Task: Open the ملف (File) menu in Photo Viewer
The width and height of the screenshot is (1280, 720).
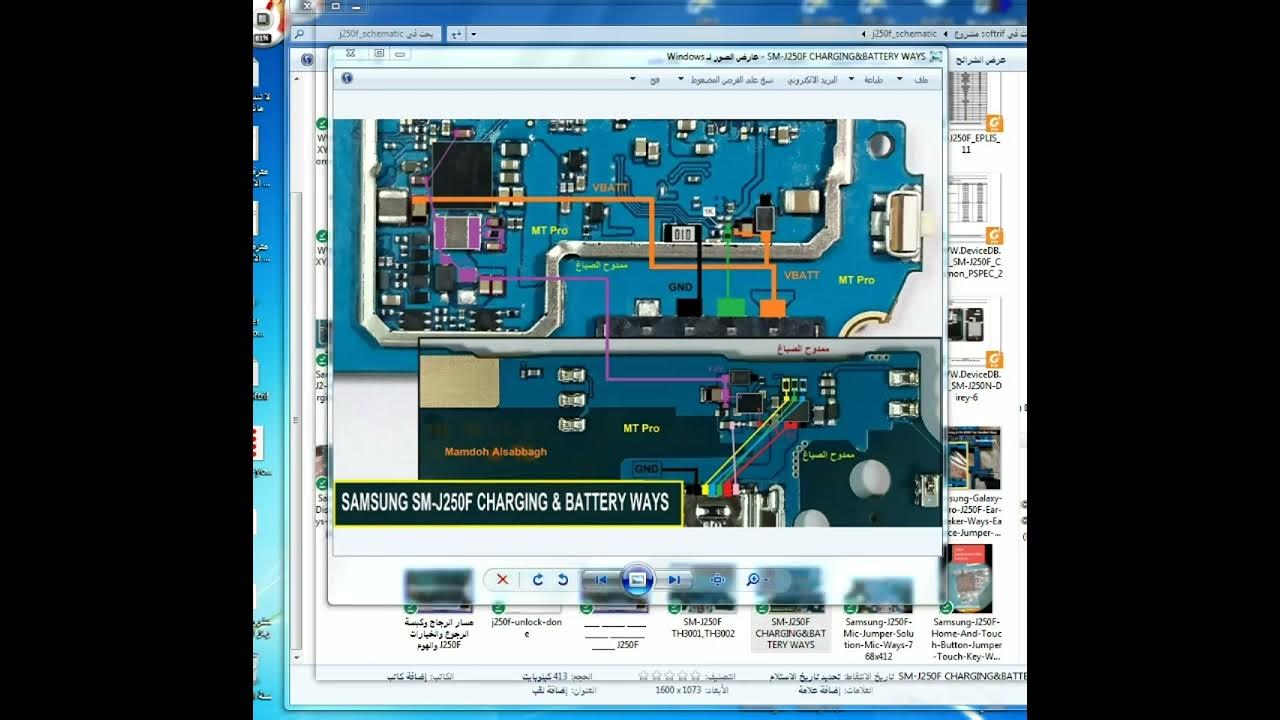Action: (921, 79)
